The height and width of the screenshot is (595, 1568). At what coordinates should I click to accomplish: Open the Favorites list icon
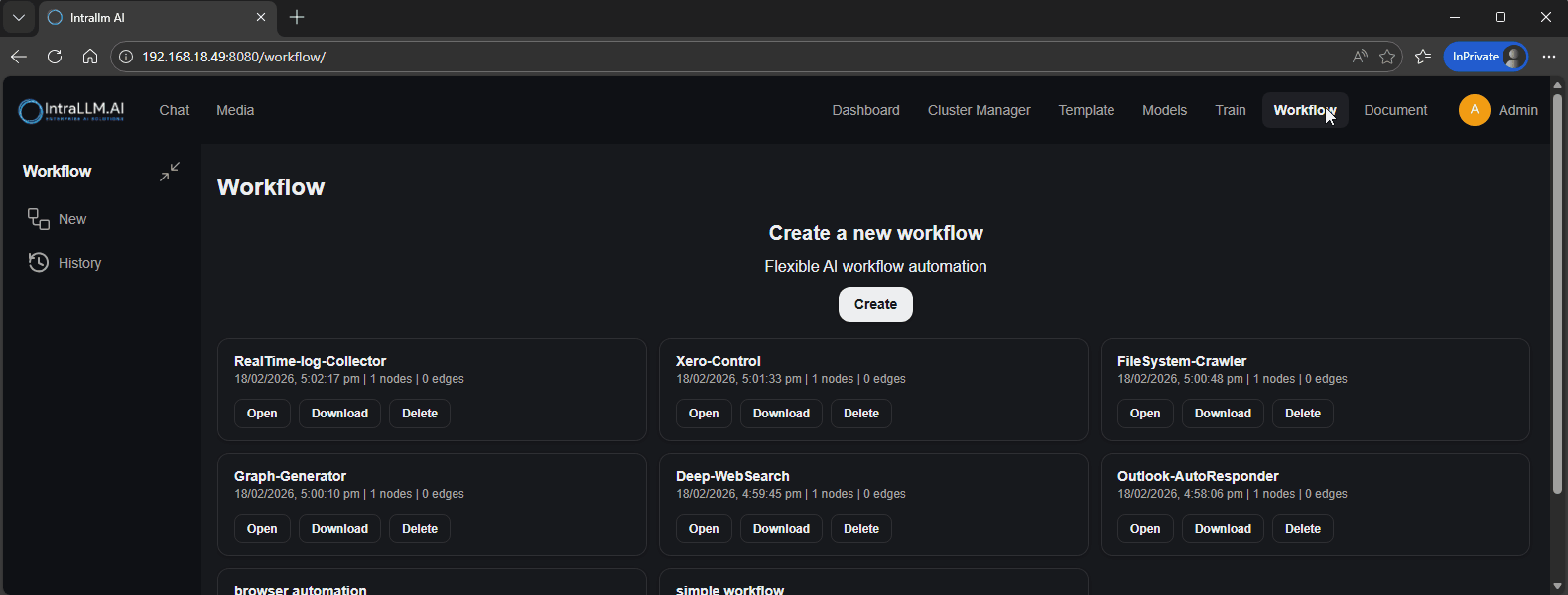point(1423,57)
